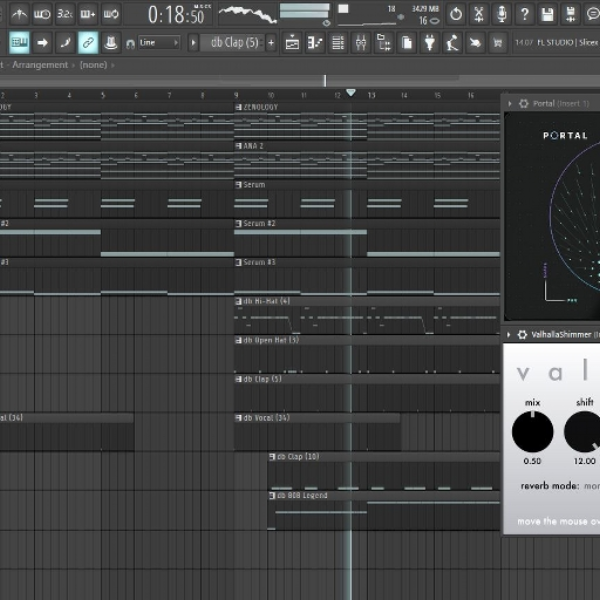
Task: Click the magnet snap icon
Action: [x=130, y=44]
